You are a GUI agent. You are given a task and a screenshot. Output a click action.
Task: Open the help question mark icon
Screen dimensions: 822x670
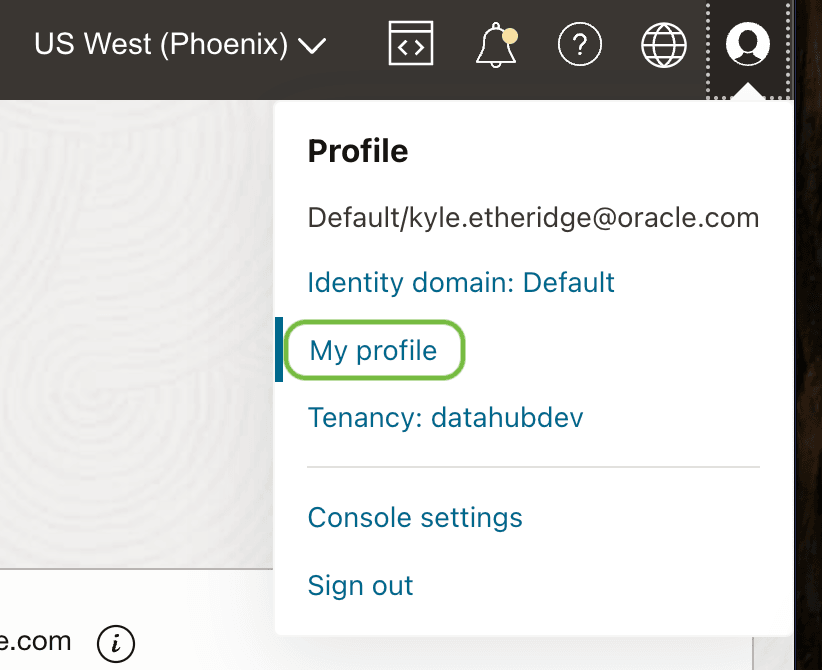tap(579, 44)
